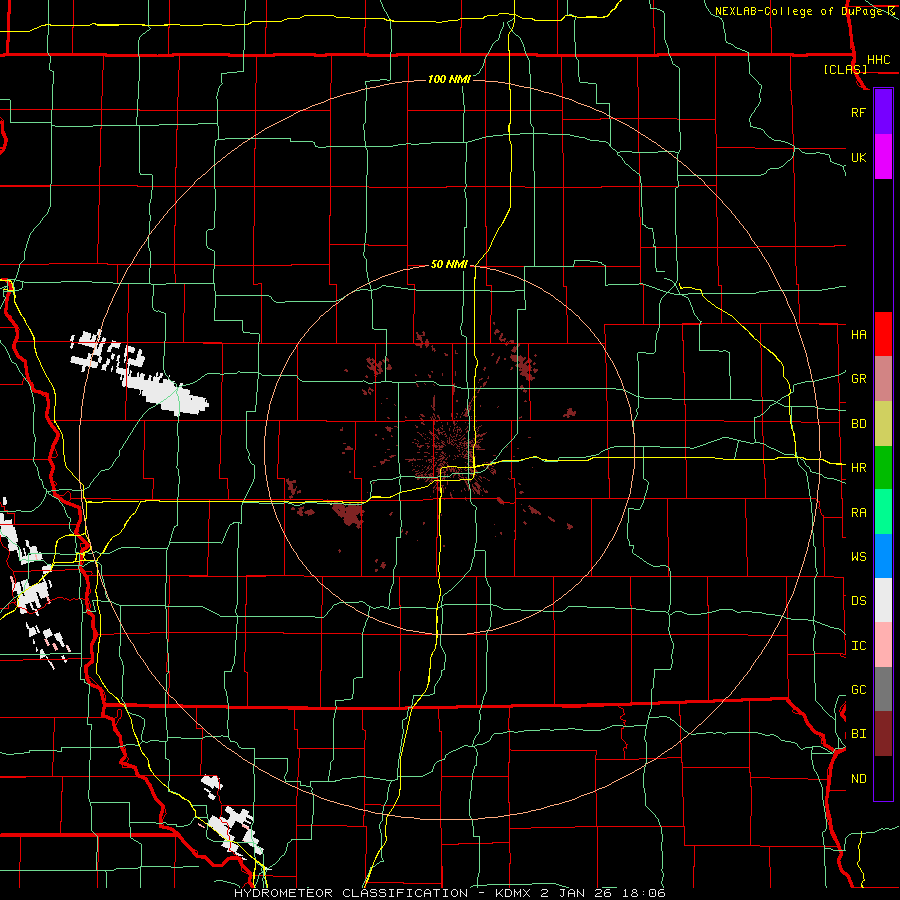
Task: Select the yellow BD legend swatch
Action: (x=883, y=424)
